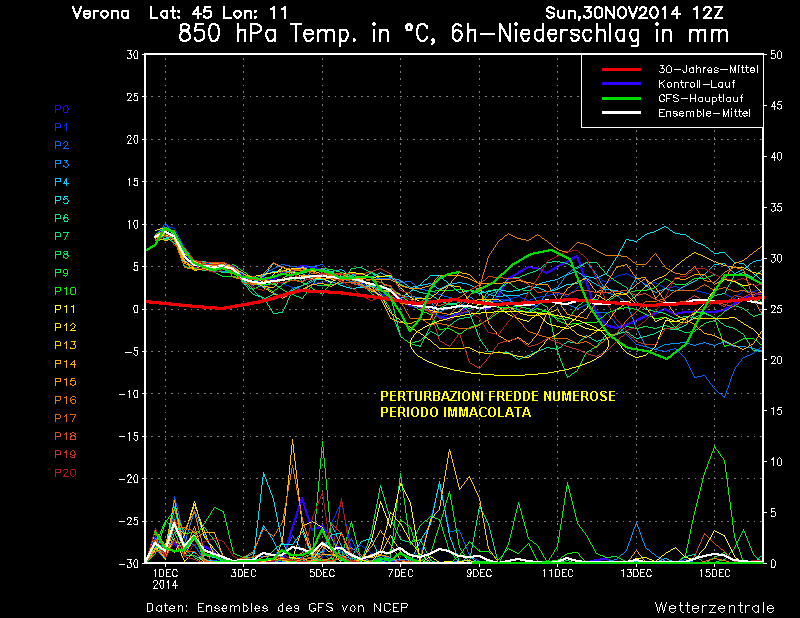Viewport: 800px width, 618px height.
Task: Select the P2 ensemble member label
Action: pyautogui.click(x=62, y=145)
